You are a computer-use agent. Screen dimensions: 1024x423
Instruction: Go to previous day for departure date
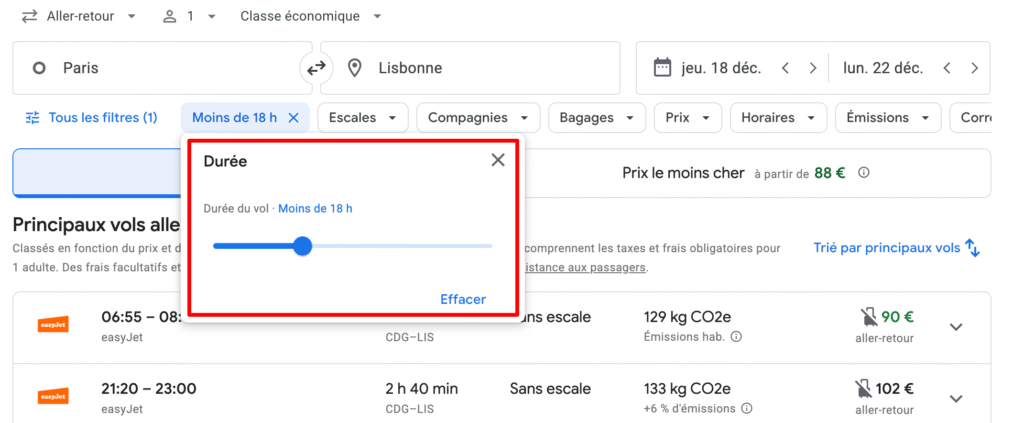click(786, 68)
